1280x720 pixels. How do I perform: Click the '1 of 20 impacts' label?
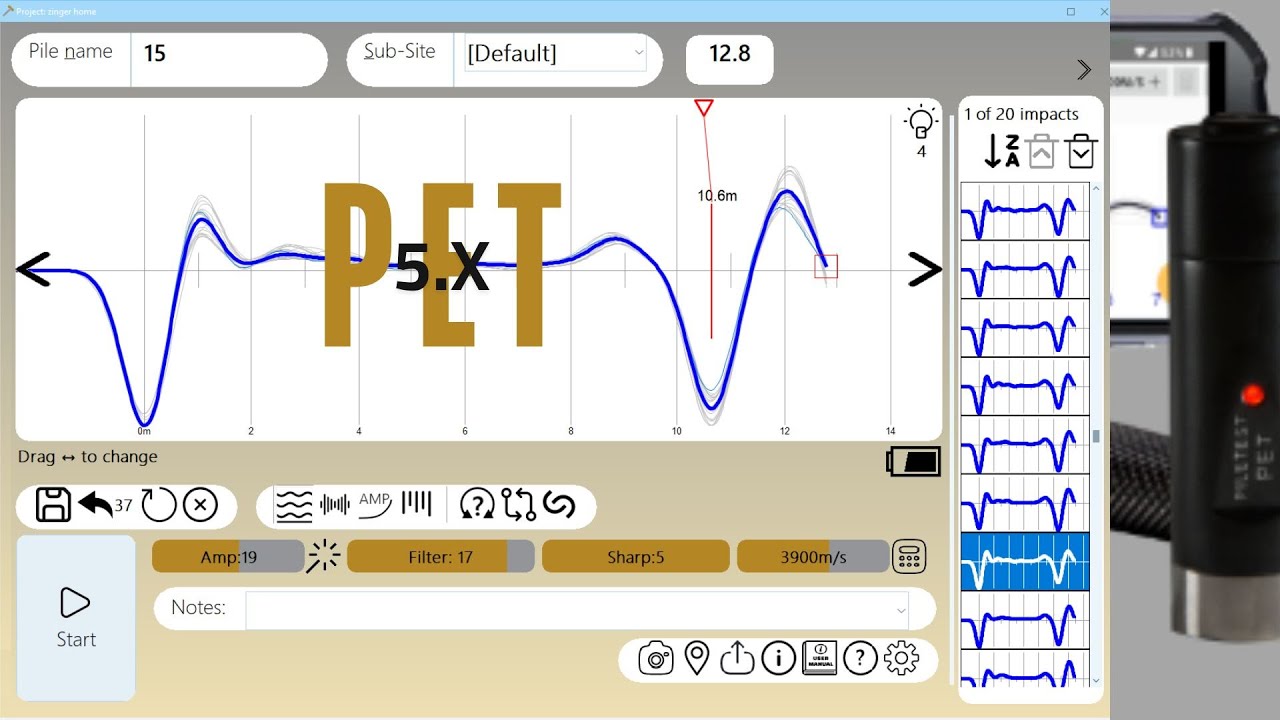(x=1021, y=114)
